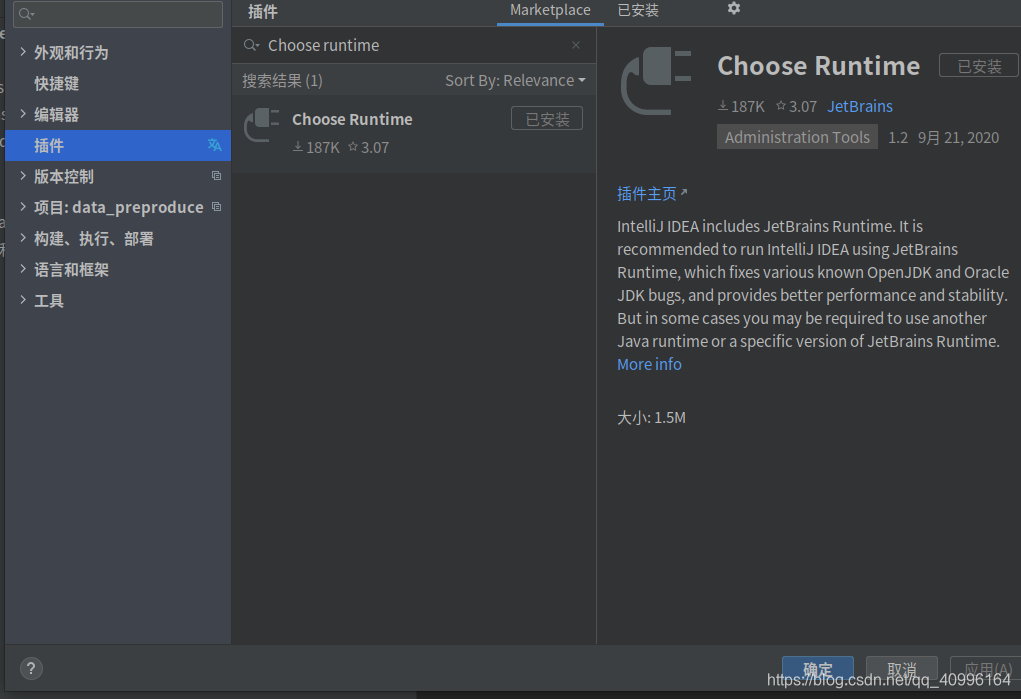Click the settings search magnifier icon

coord(26,14)
